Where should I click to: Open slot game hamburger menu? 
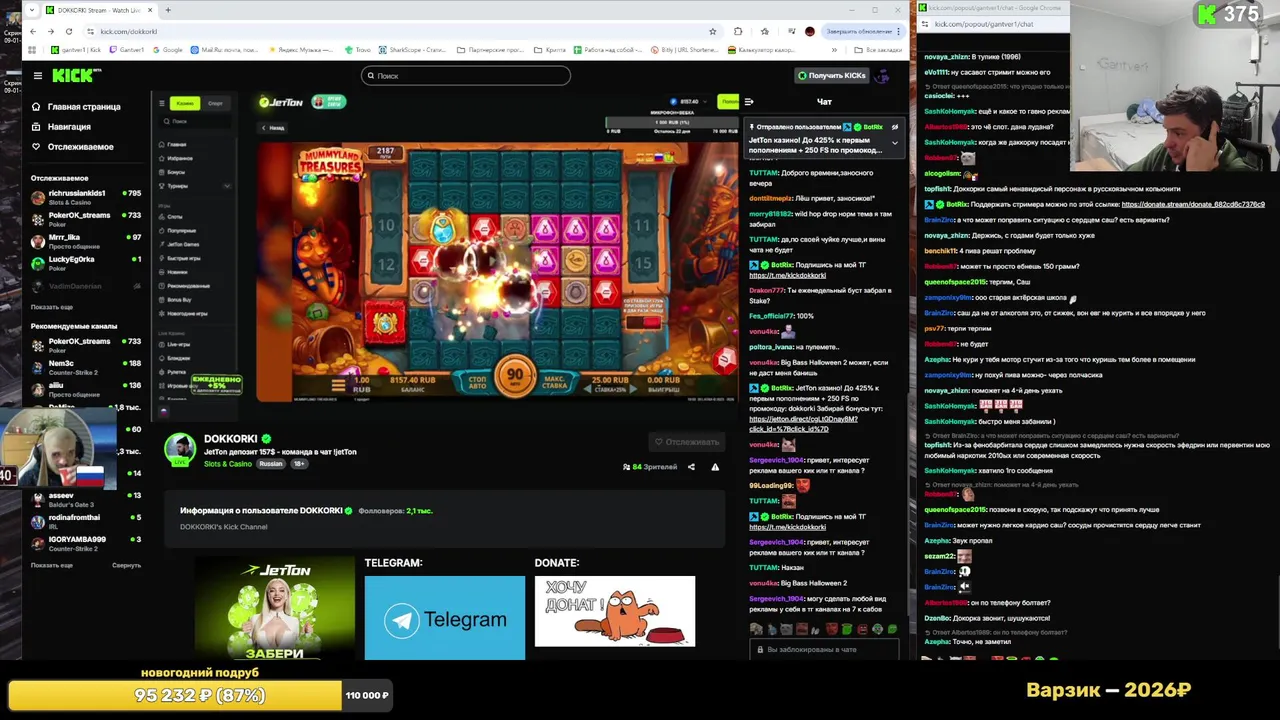point(338,384)
